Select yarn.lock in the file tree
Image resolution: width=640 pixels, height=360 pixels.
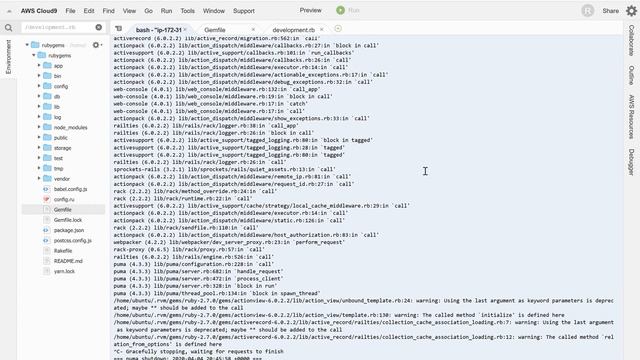tap(63, 271)
